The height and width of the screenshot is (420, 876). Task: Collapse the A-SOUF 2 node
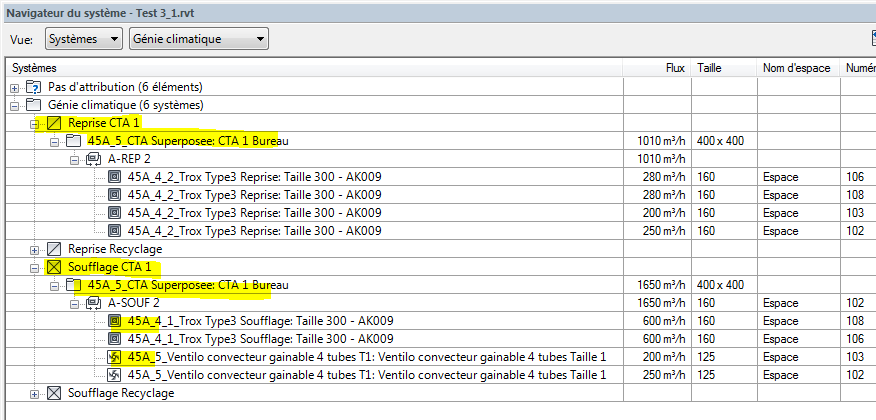click(x=74, y=303)
